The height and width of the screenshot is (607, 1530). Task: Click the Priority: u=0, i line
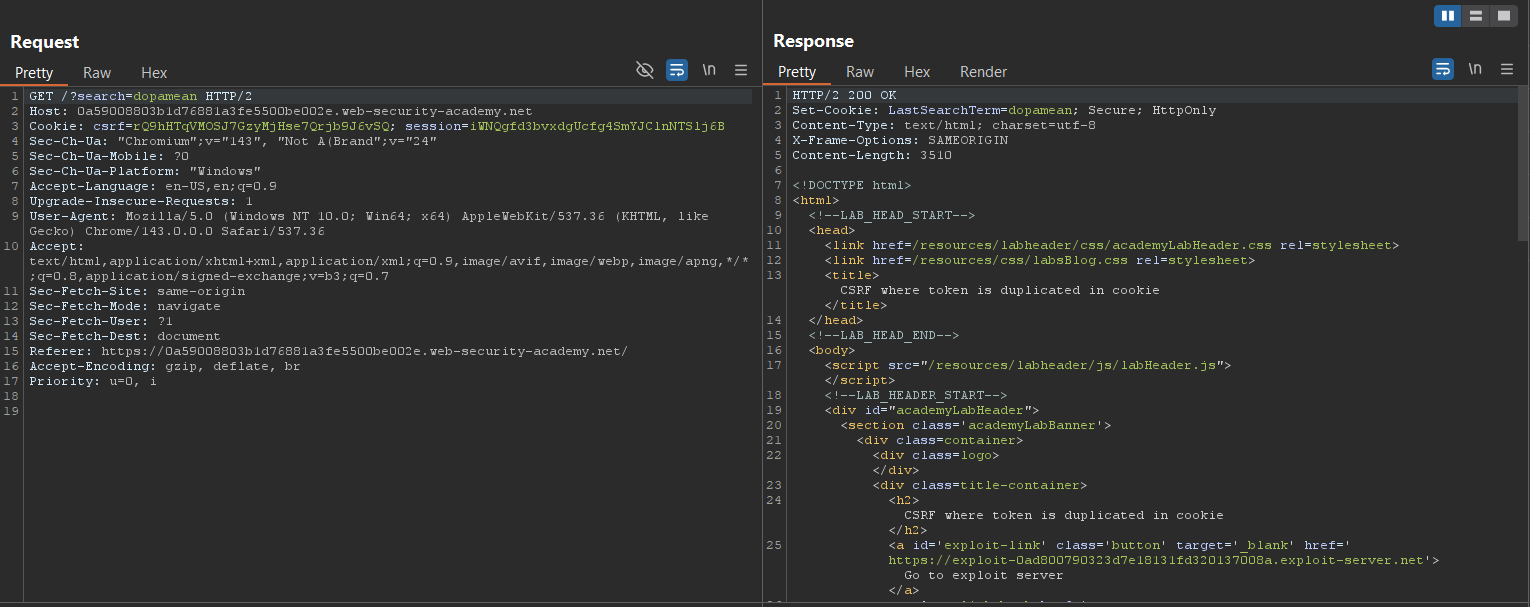click(93, 381)
